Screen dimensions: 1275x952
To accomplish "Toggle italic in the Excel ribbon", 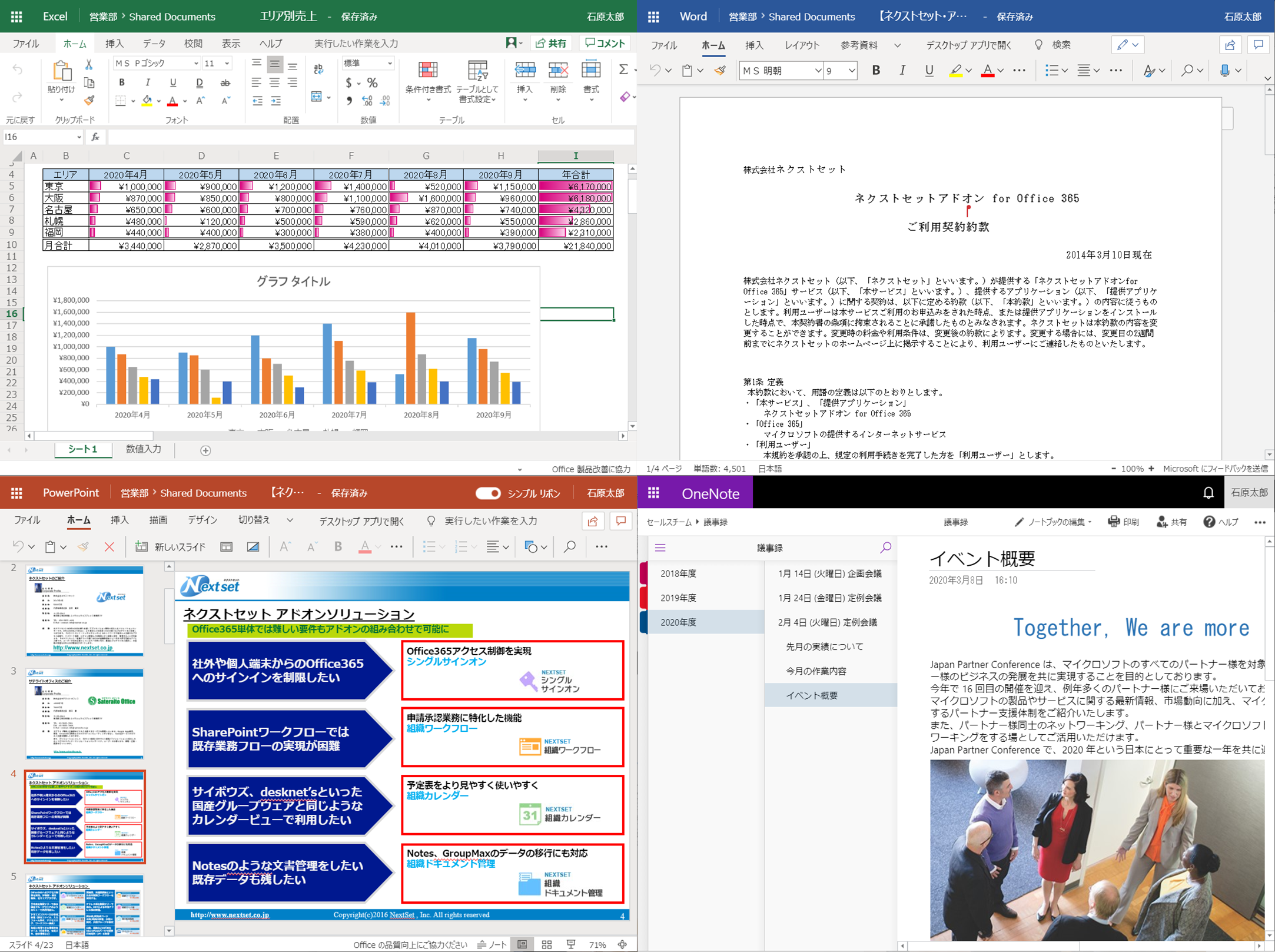I will (x=147, y=82).
